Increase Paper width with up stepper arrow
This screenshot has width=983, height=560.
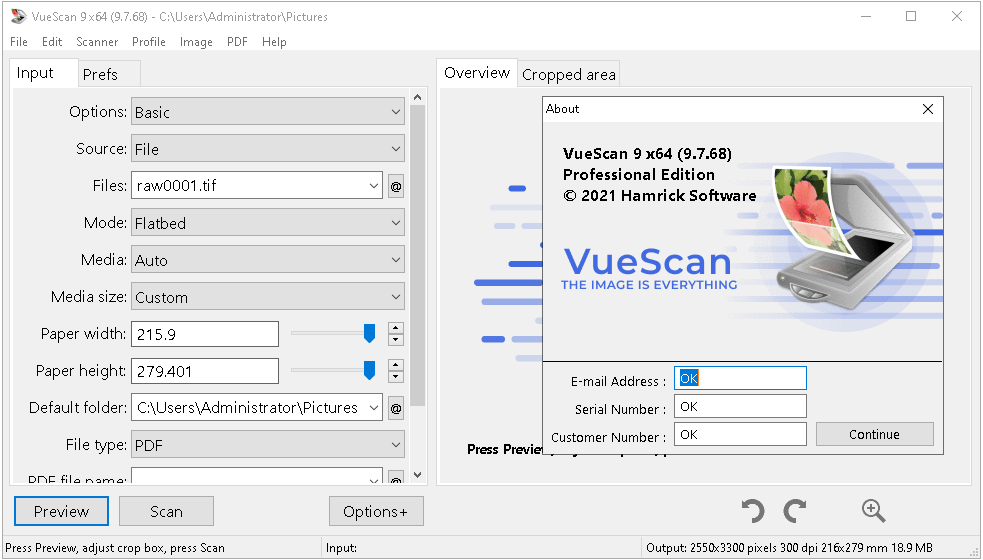point(396,328)
